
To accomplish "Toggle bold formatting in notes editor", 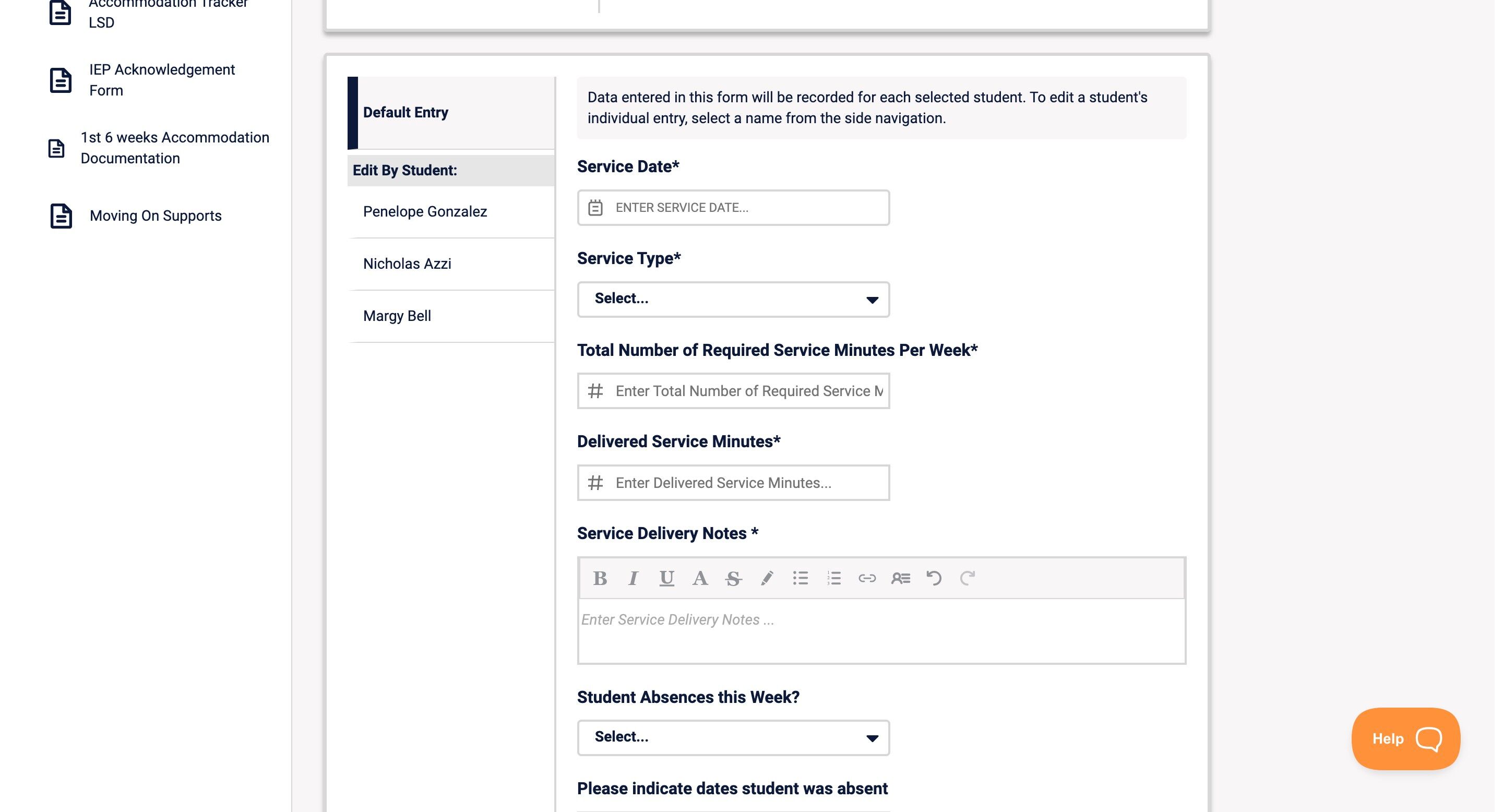I will pos(600,578).
